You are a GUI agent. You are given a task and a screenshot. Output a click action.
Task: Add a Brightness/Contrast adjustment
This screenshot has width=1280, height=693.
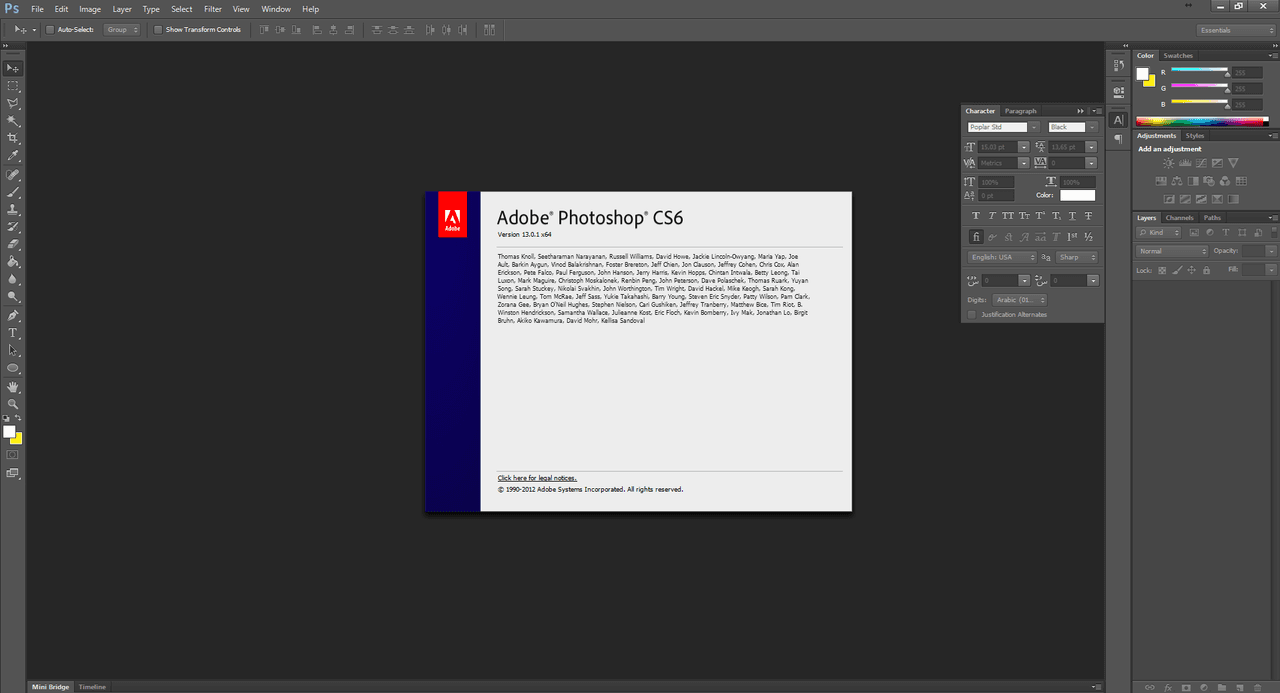click(1168, 163)
